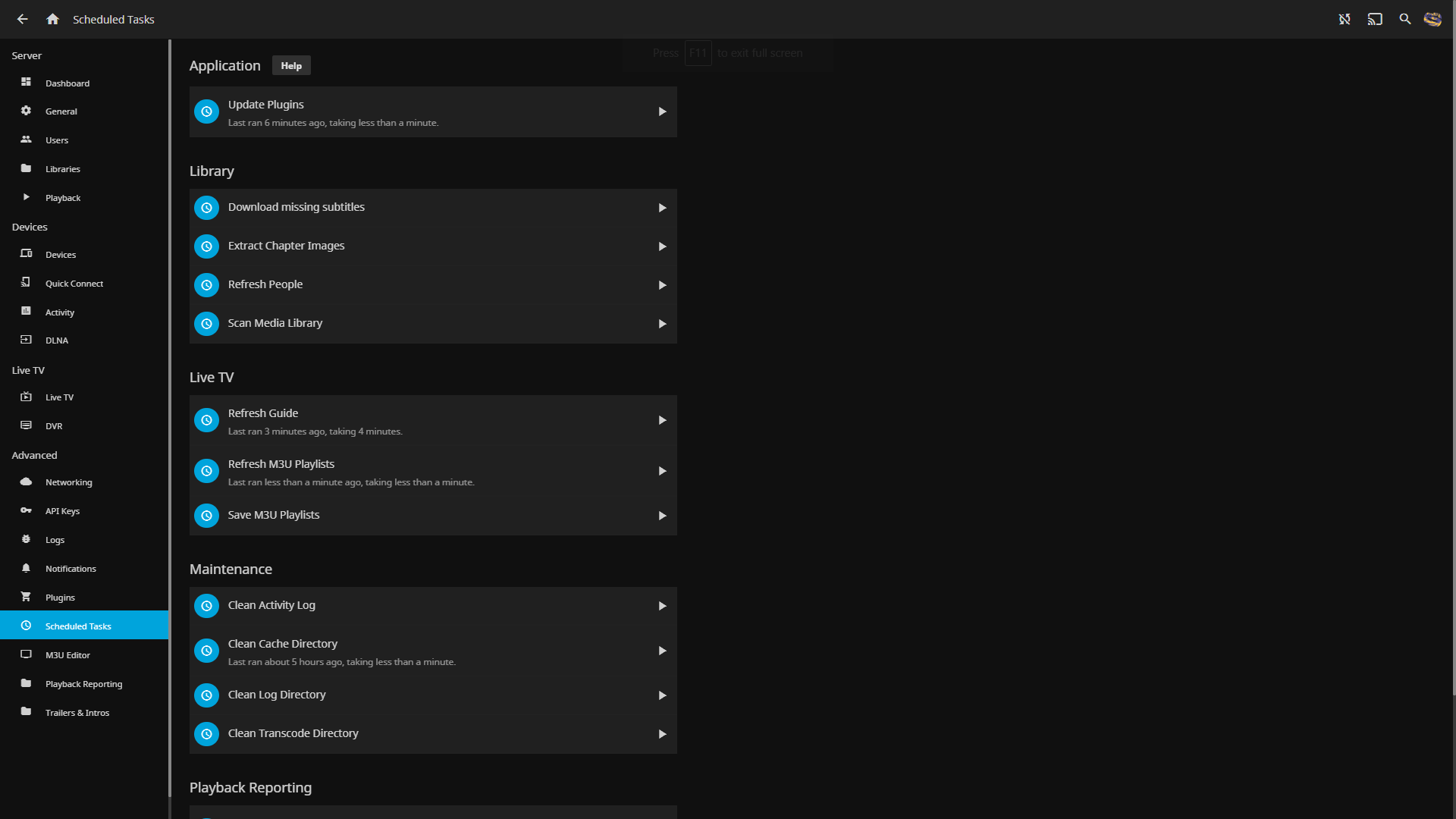The image size is (1456, 819).
Task: Click the back arrow icon
Action: pyautogui.click(x=23, y=19)
